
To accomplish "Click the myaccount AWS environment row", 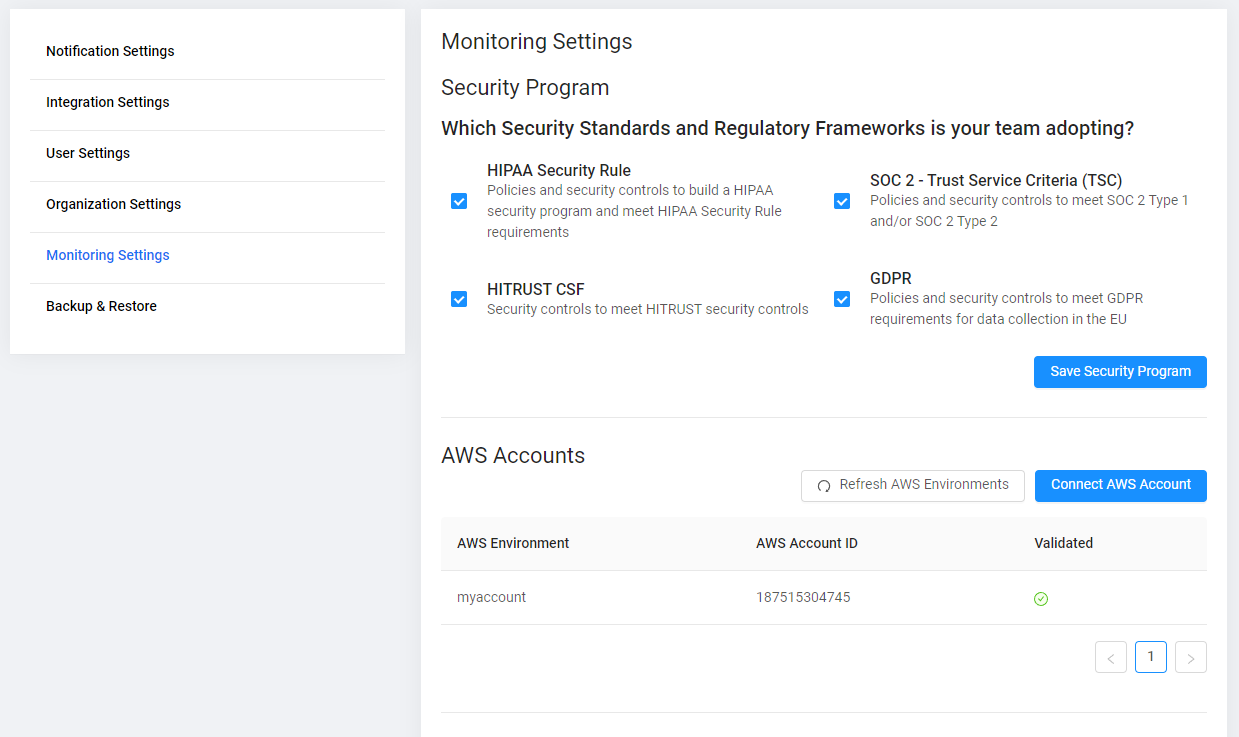I will (x=491, y=597).
